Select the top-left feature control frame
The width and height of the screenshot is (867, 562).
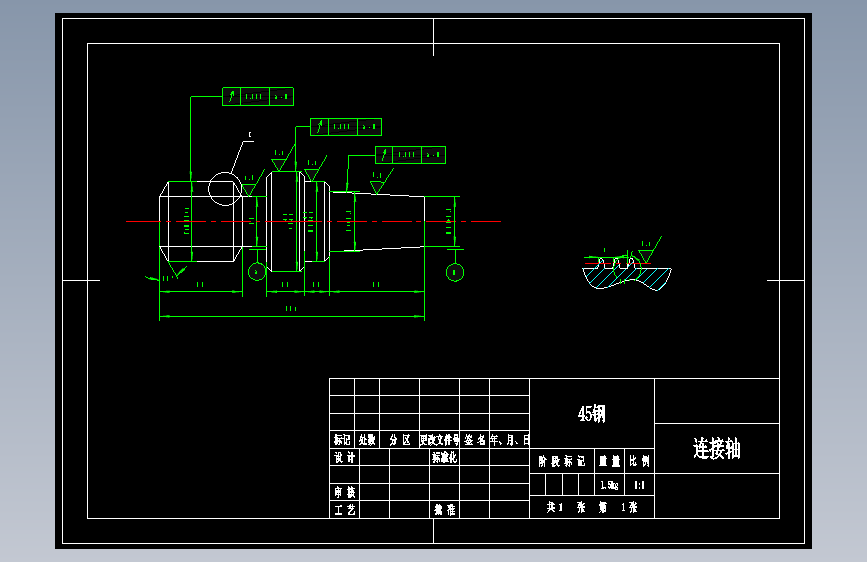coord(258,96)
